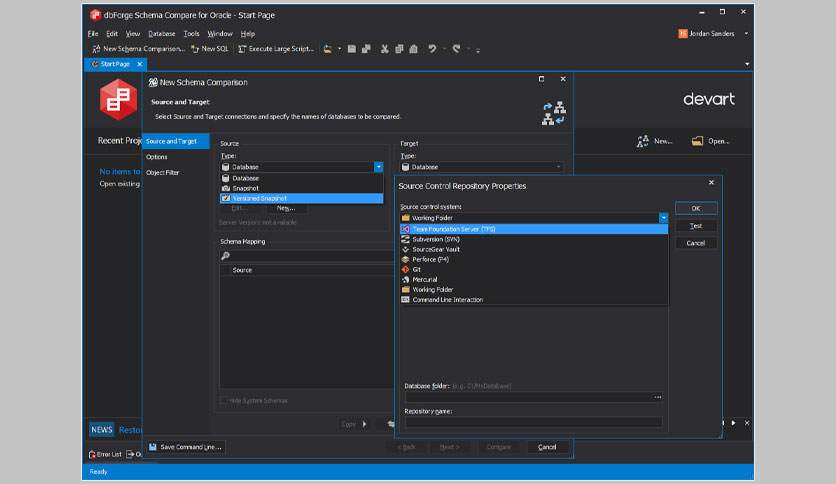Toggle the Hide System Schemas checkbox
The width and height of the screenshot is (836, 484).
224,400
